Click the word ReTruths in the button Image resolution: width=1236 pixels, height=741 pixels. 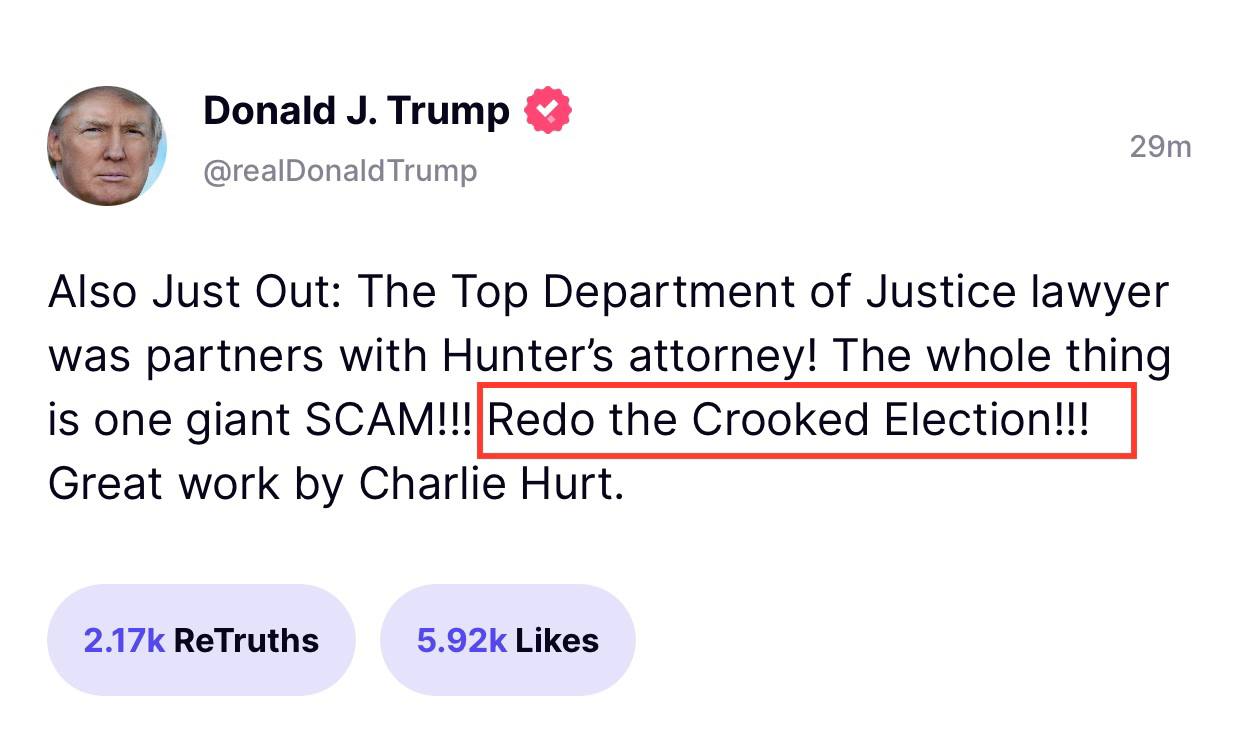[x=246, y=640]
